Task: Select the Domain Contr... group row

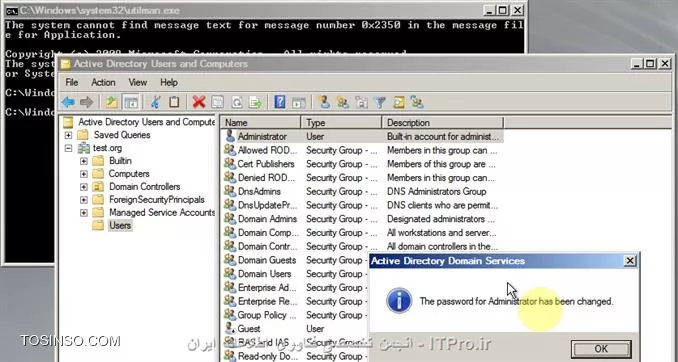Action: tap(362, 247)
